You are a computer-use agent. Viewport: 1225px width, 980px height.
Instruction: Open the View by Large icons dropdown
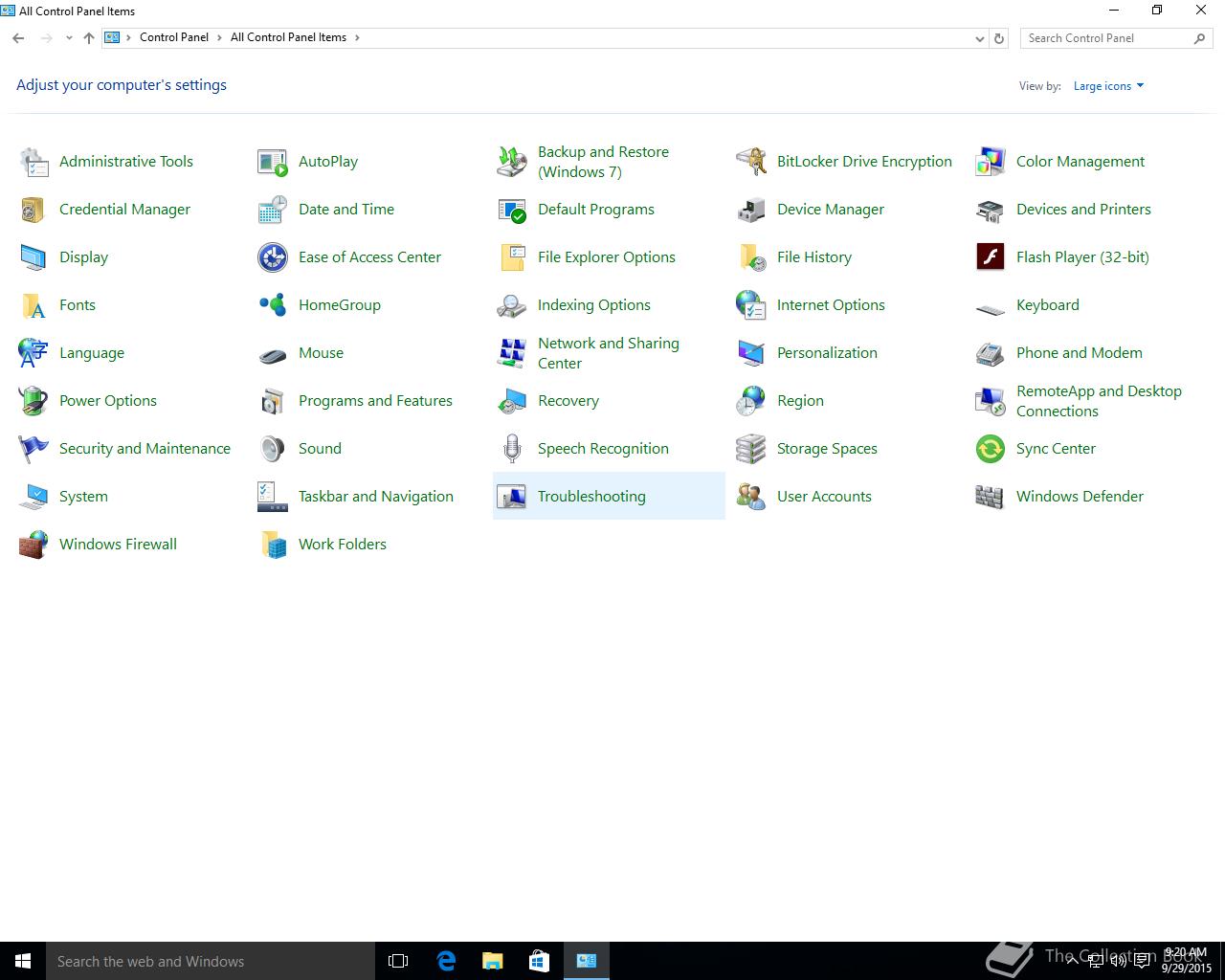click(x=1108, y=86)
